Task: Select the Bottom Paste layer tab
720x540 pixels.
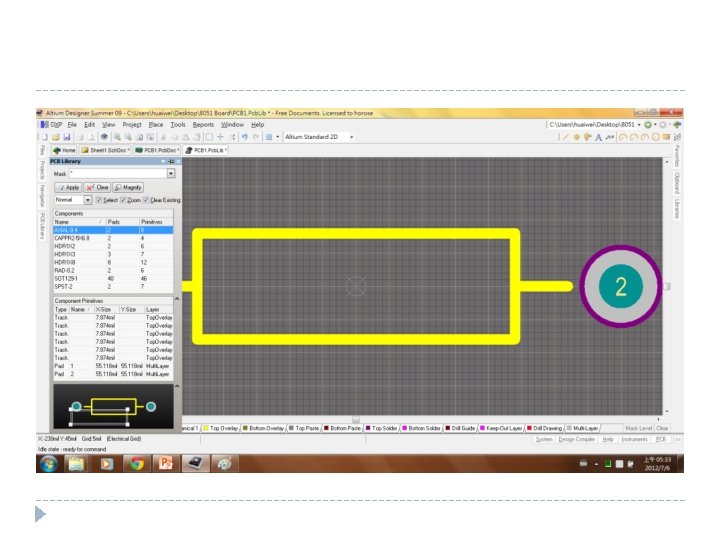Action: (x=342, y=428)
